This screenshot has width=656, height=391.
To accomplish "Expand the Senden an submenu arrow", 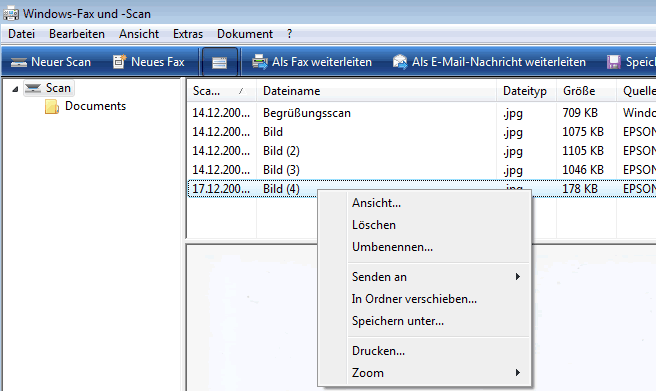I will click(518, 276).
